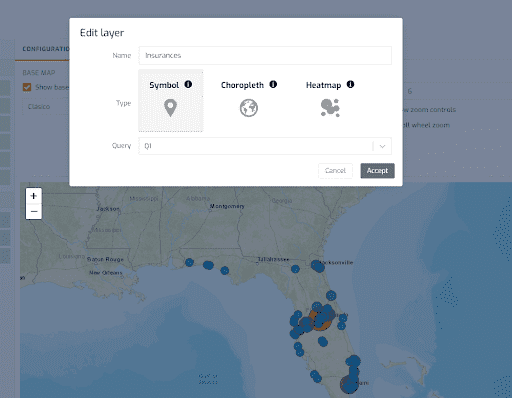Accept the layer changes

coord(377,171)
